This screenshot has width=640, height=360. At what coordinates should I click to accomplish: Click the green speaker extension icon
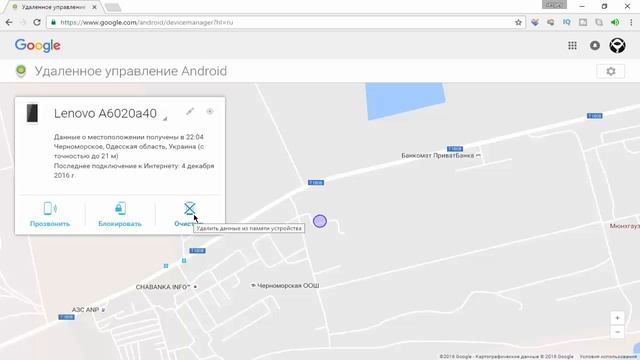tap(615, 22)
